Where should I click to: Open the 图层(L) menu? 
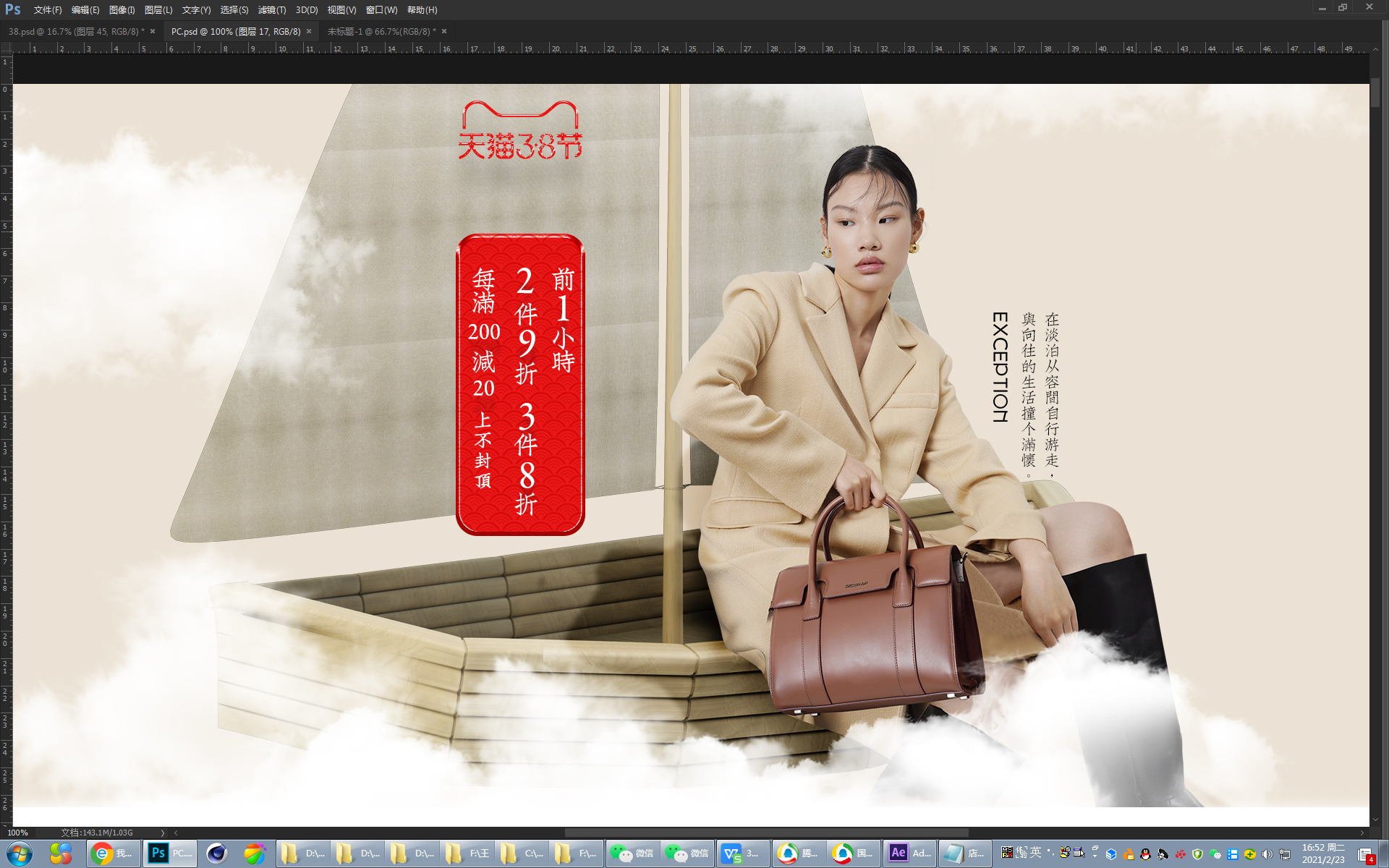click(x=158, y=10)
